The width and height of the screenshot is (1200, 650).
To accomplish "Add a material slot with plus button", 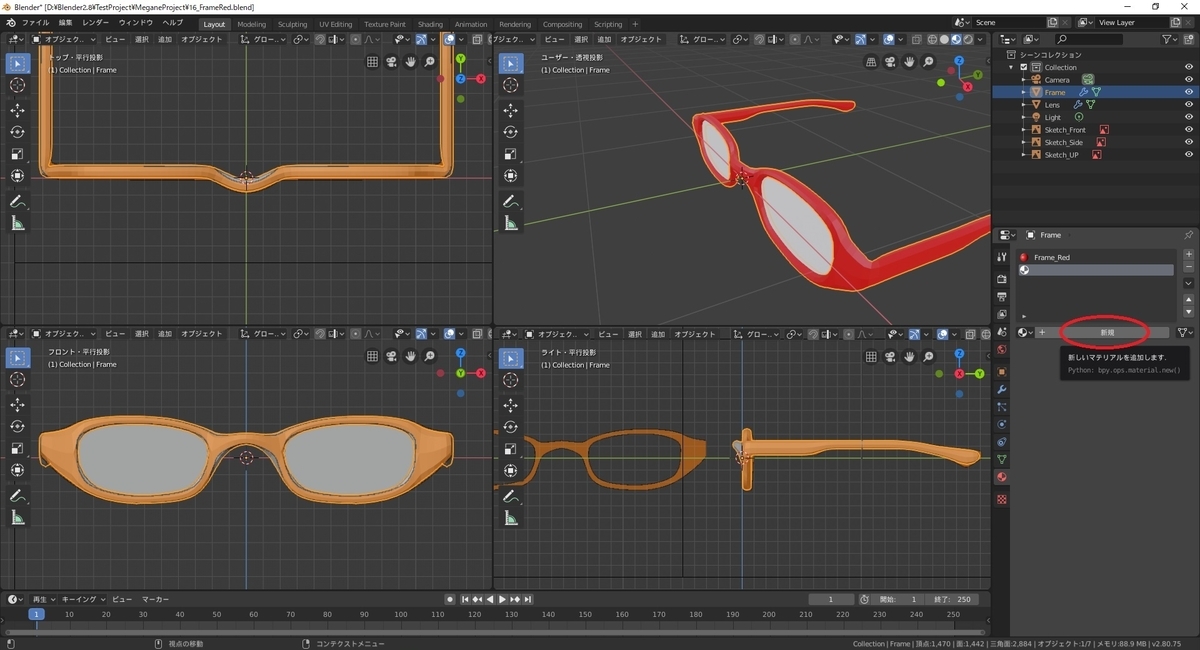I will [x=1188, y=255].
